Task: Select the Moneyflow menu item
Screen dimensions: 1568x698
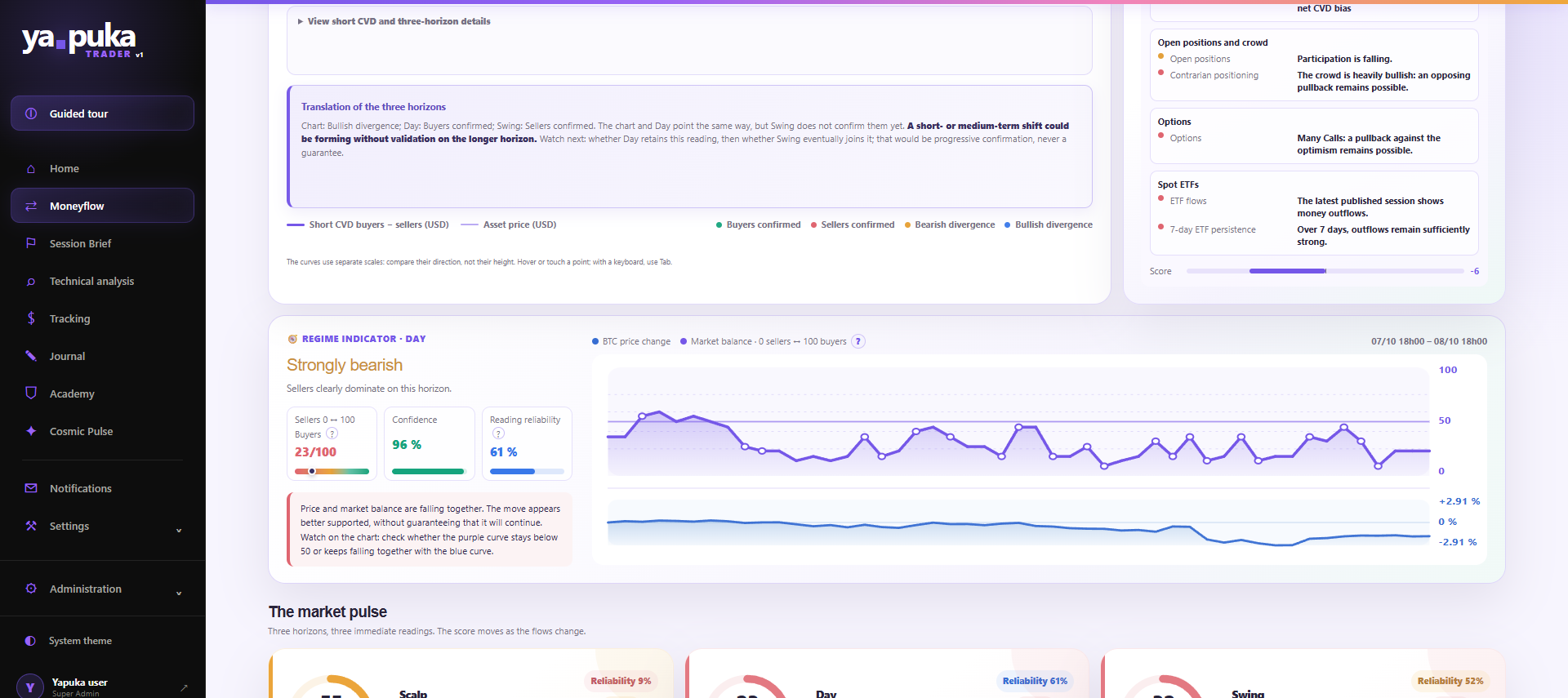Action: (102, 206)
